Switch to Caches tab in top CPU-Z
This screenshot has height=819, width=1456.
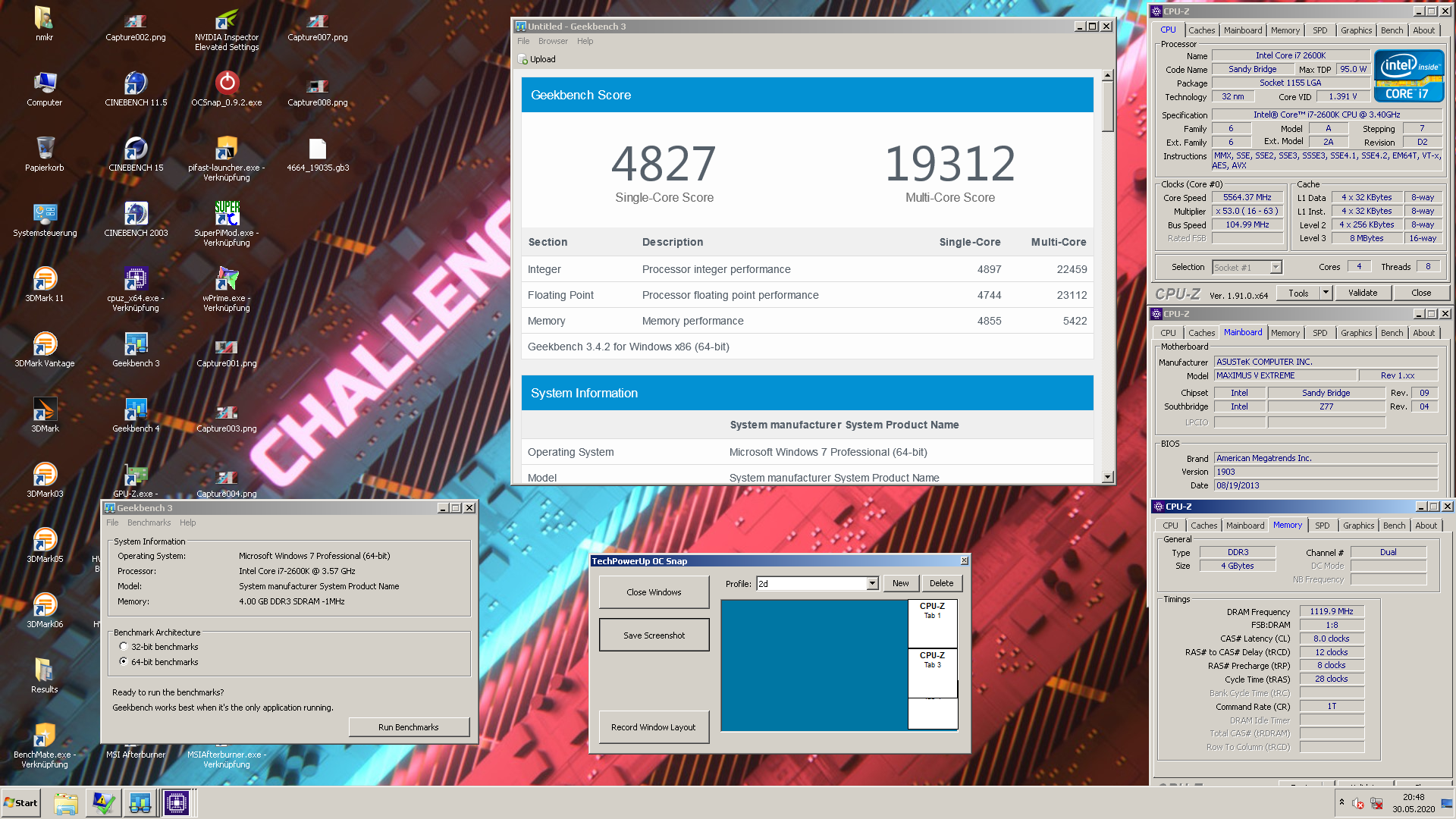[x=1201, y=30]
